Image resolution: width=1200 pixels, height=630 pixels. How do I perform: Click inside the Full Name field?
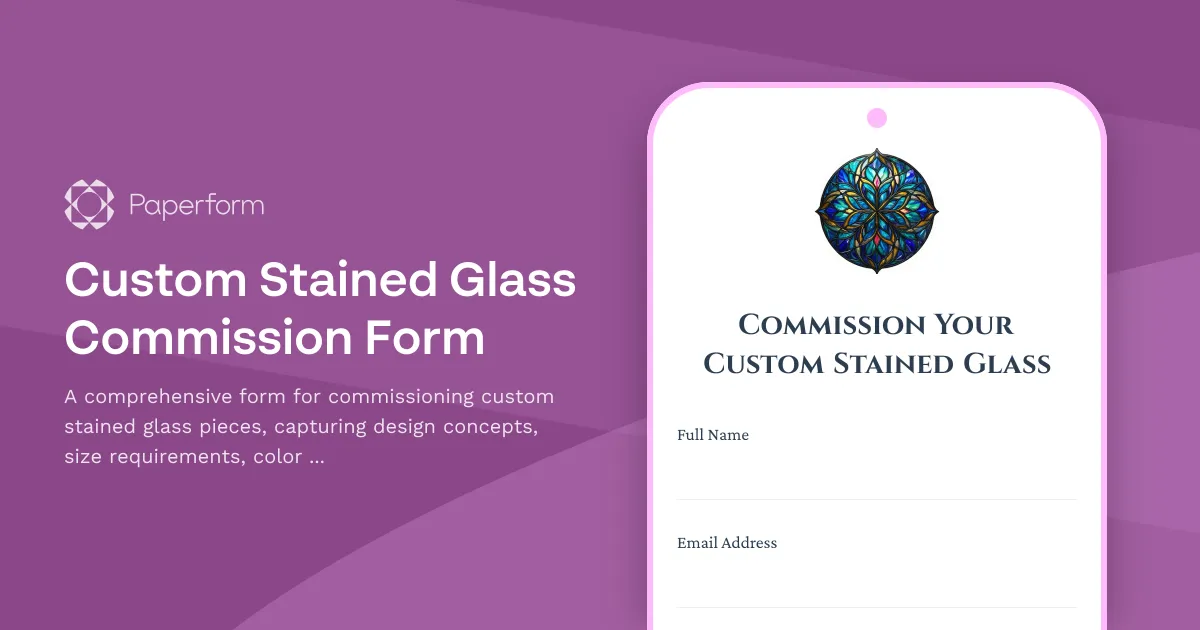876,475
